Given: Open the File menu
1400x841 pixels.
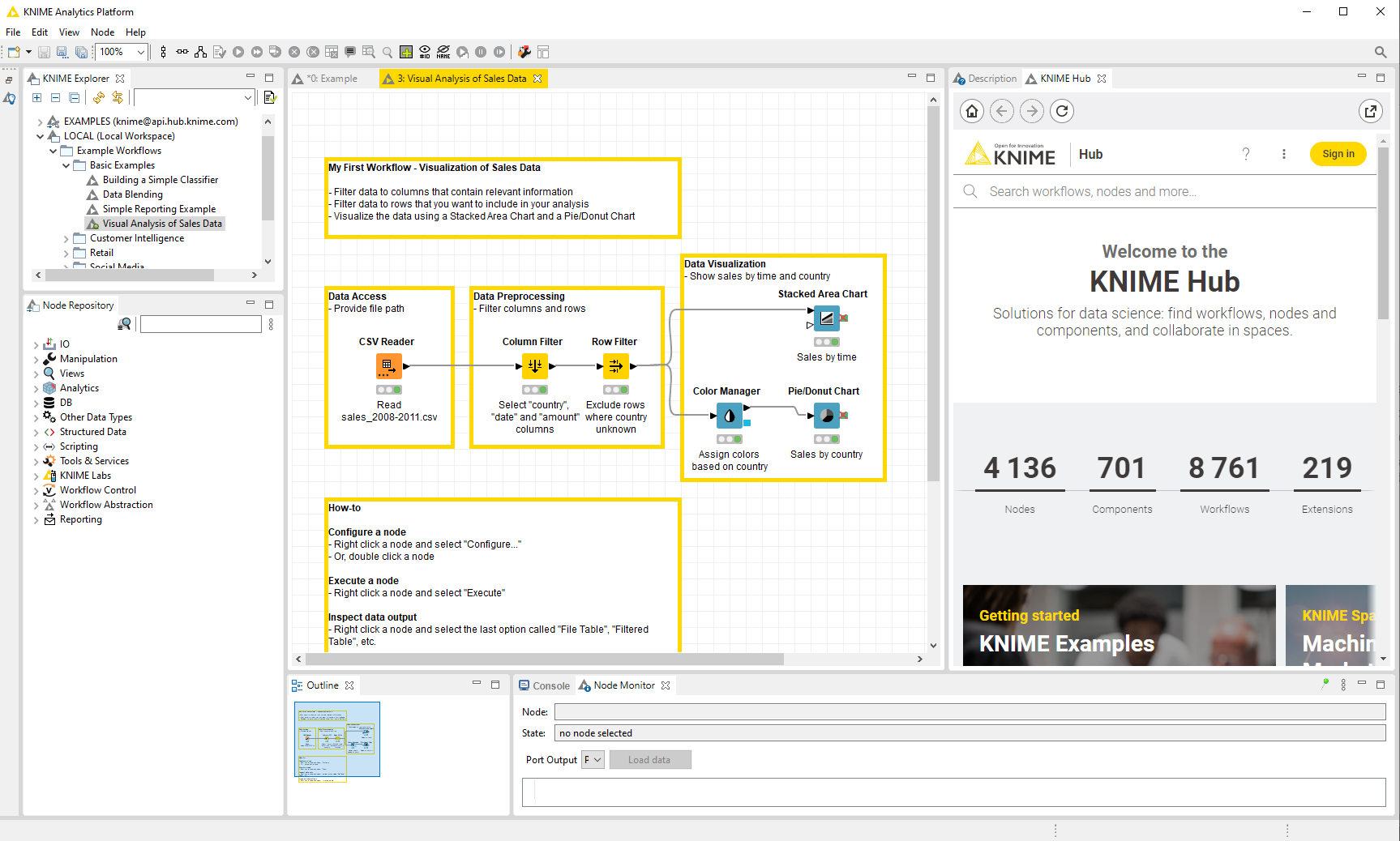Looking at the screenshot, I should pos(13,32).
